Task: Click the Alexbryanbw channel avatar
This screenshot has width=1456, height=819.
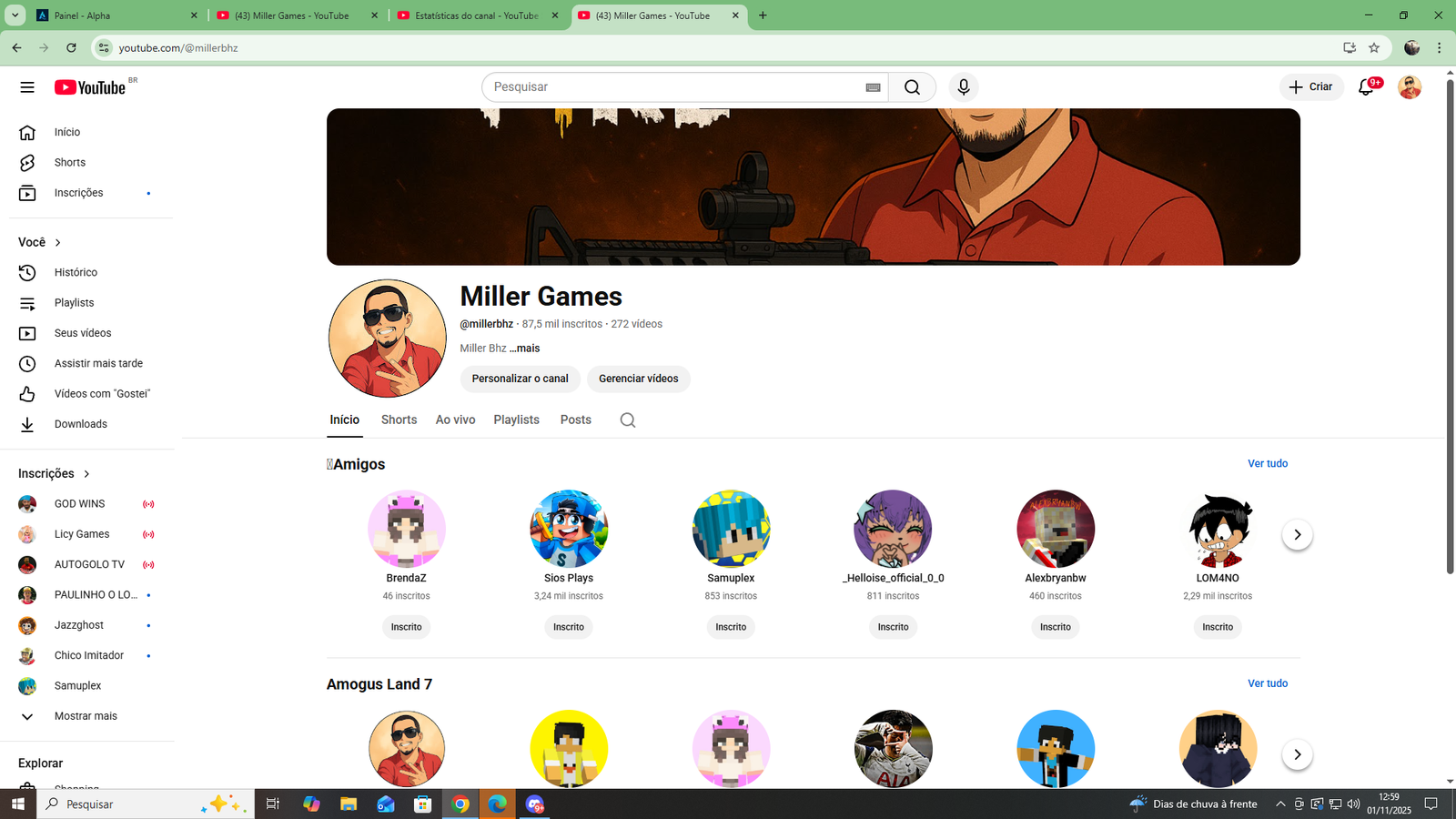Action: point(1056,529)
